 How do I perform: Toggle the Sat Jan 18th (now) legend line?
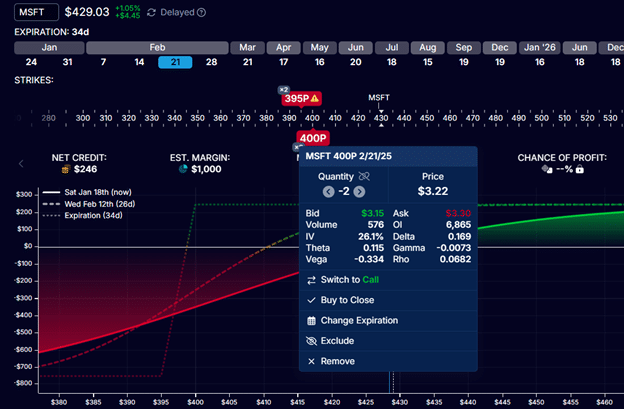click(x=87, y=192)
